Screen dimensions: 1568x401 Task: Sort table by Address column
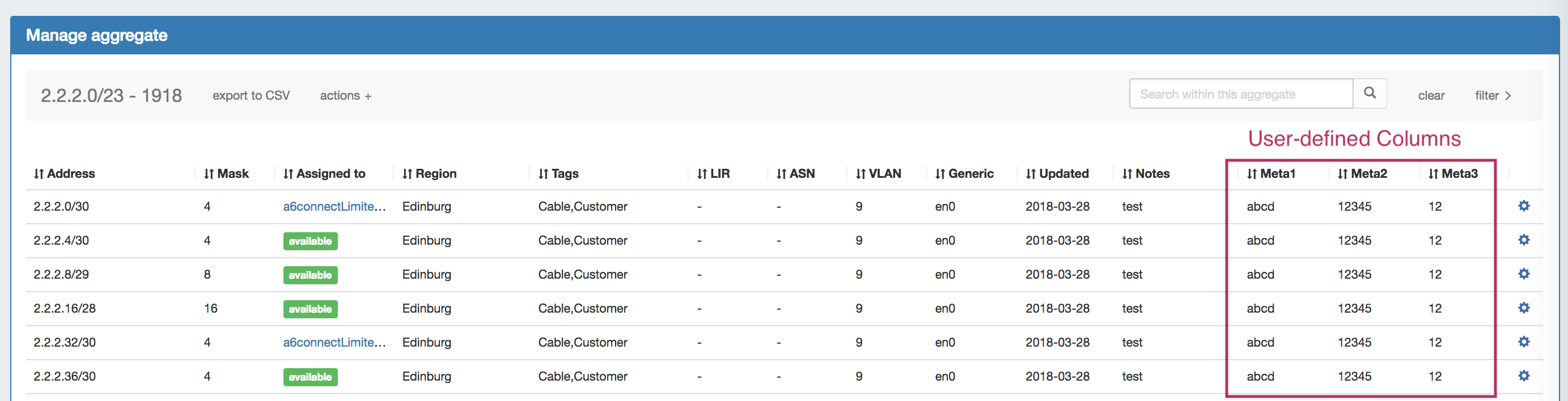click(65, 173)
